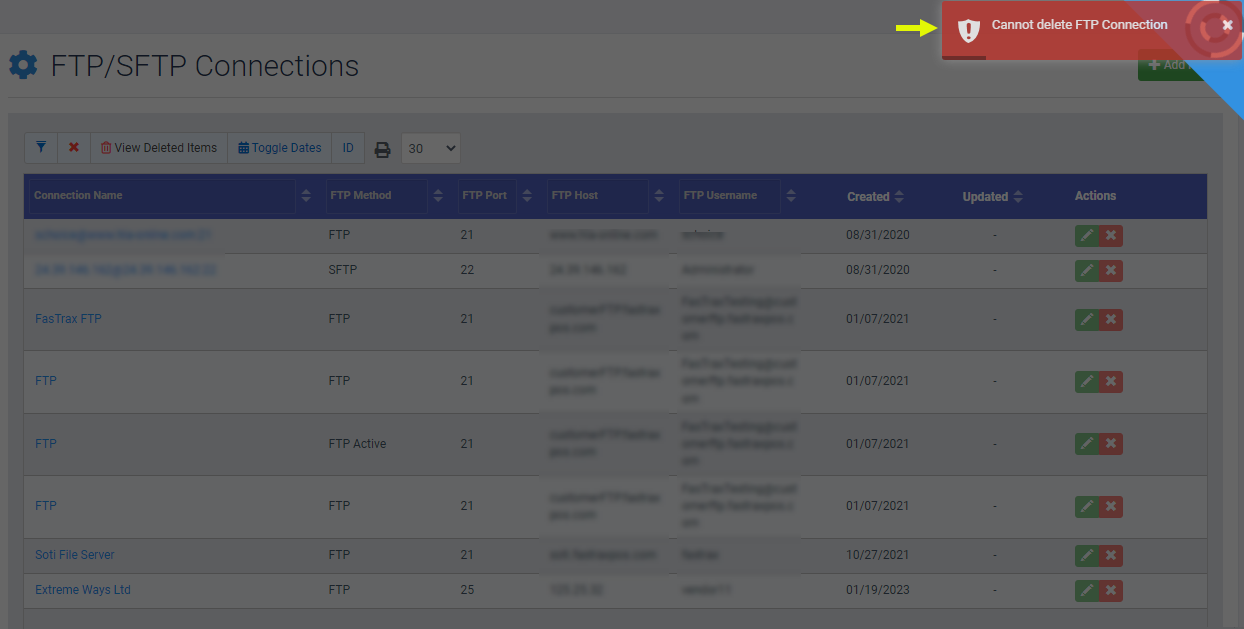This screenshot has height=629, width=1244.
Task: View Deleted Items
Action: pyautogui.click(x=159, y=148)
